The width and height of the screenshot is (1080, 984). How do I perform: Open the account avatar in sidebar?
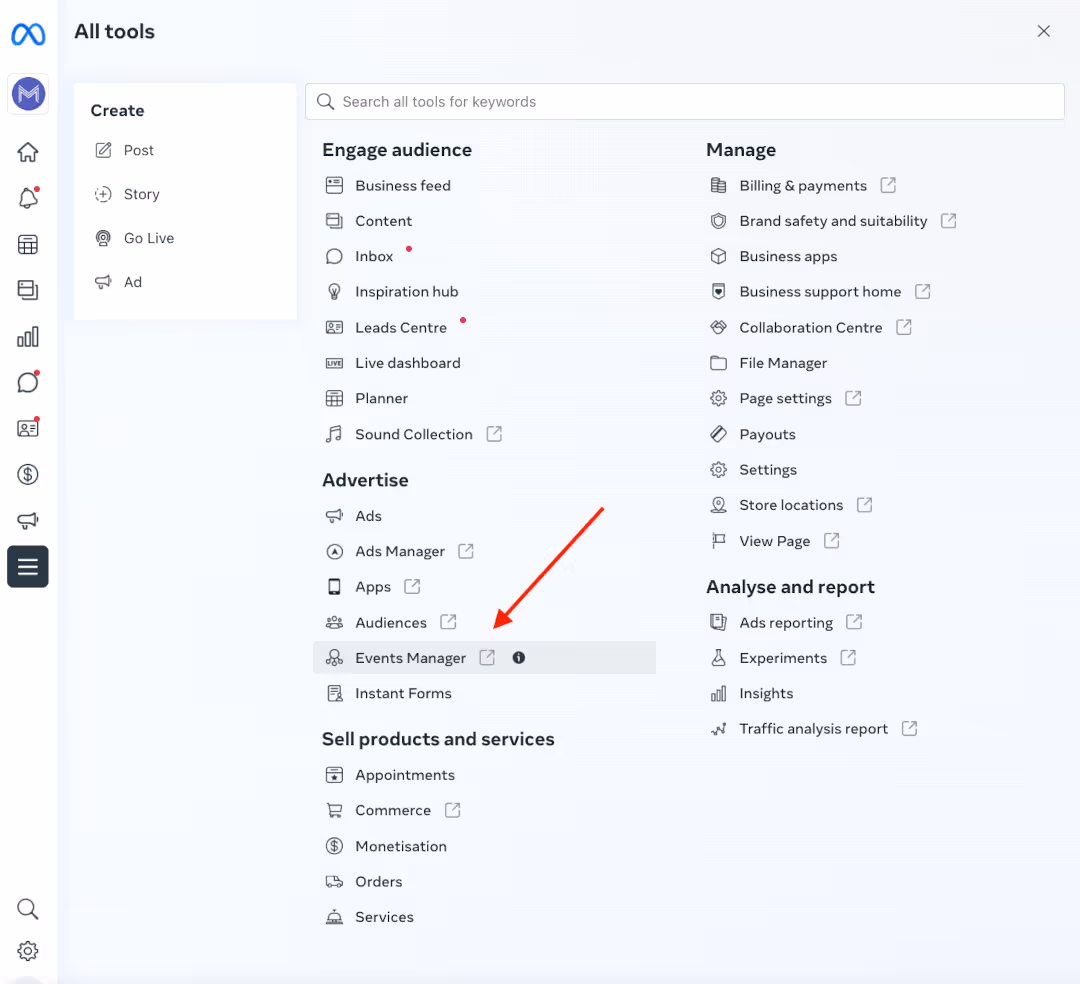(x=28, y=94)
